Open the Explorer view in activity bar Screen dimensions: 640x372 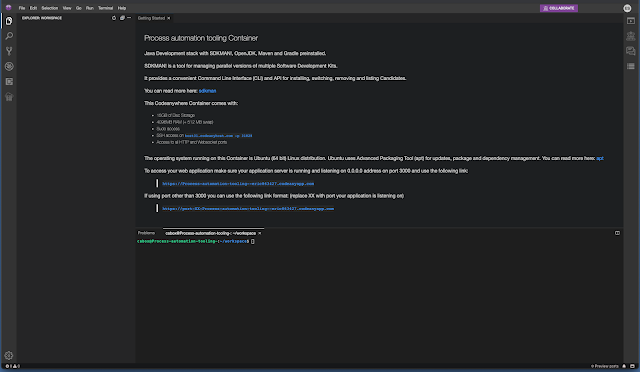click(x=9, y=21)
